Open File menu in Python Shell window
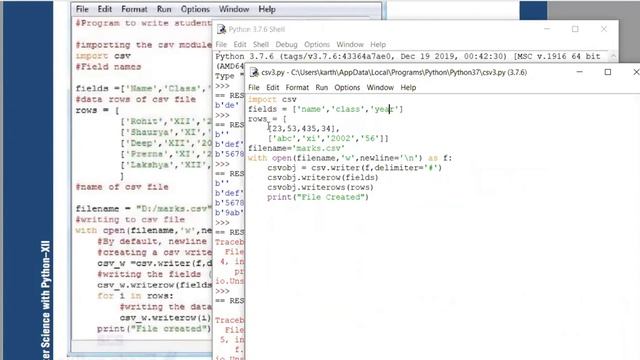The image size is (640, 360). pyautogui.click(x=221, y=44)
